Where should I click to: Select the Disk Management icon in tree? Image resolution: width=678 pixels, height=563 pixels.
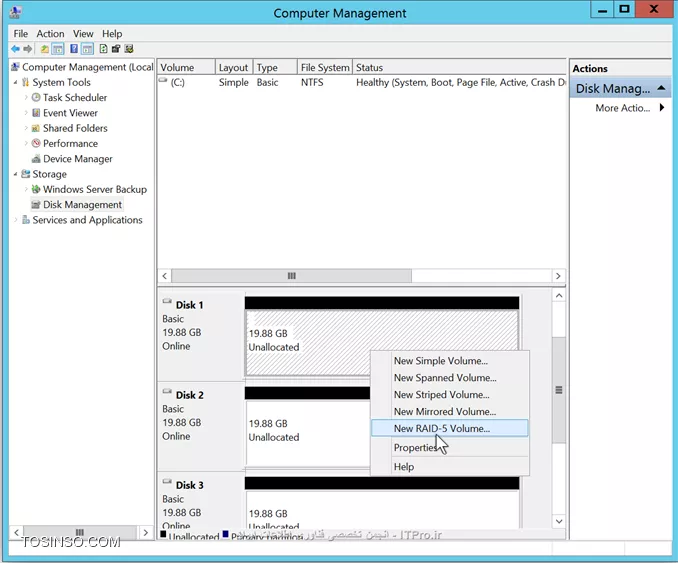[x=36, y=205]
